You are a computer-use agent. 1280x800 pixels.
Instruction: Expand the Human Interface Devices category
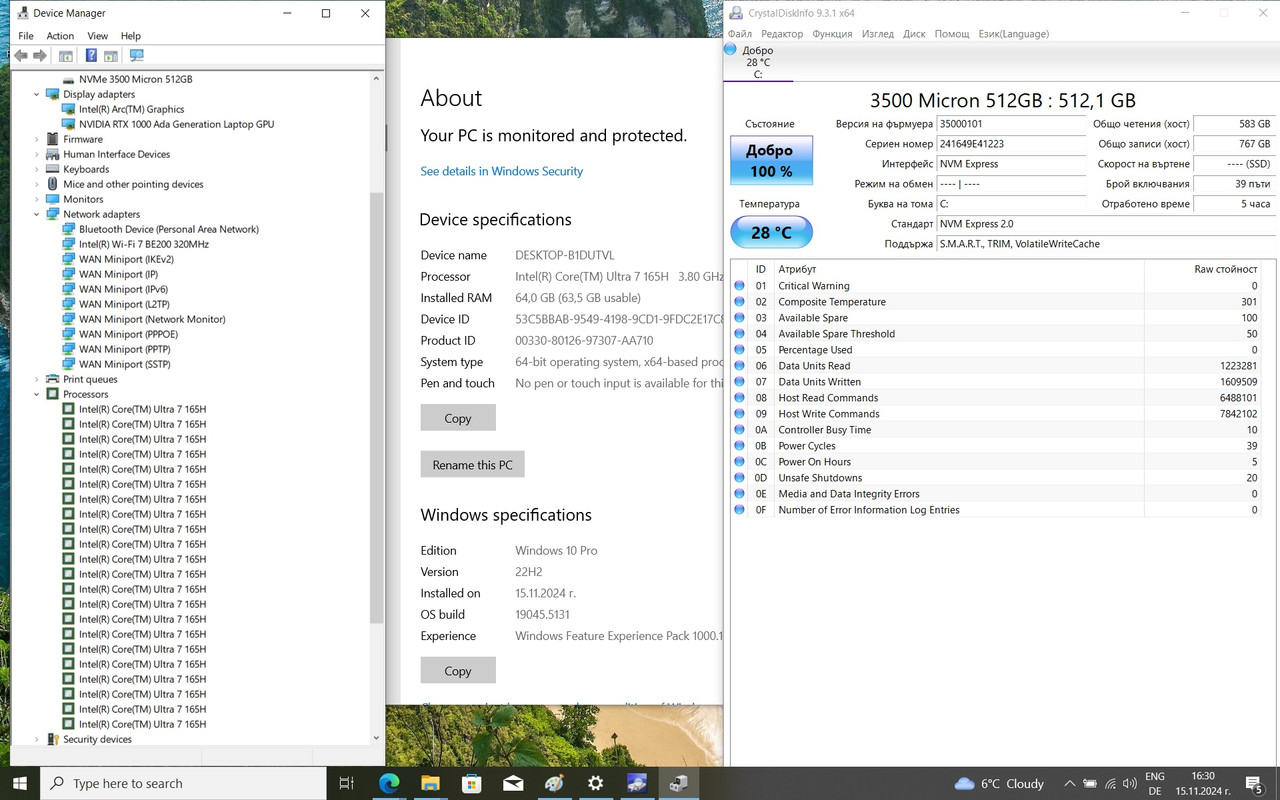coord(37,154)
